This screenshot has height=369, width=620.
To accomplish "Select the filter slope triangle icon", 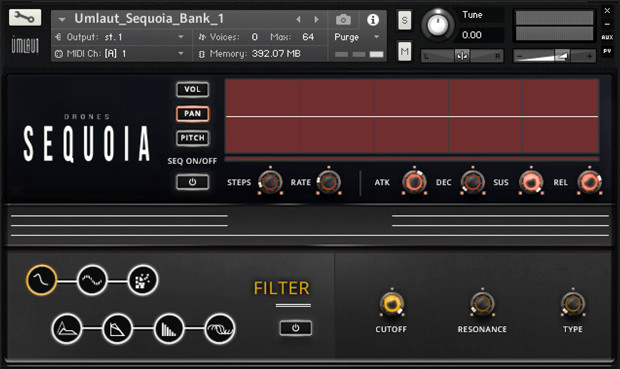I will coord(117,328).
